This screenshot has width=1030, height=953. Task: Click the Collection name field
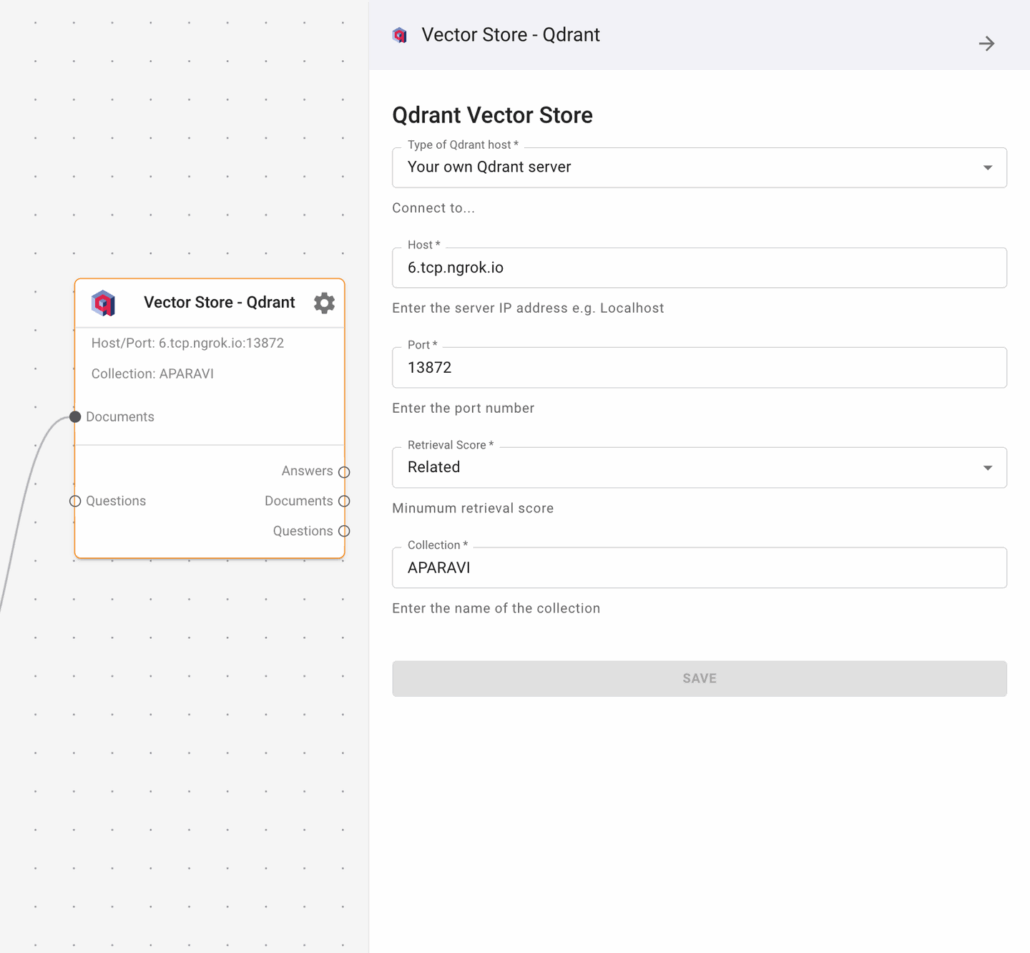pyautogui.click(x=698, y=568)
